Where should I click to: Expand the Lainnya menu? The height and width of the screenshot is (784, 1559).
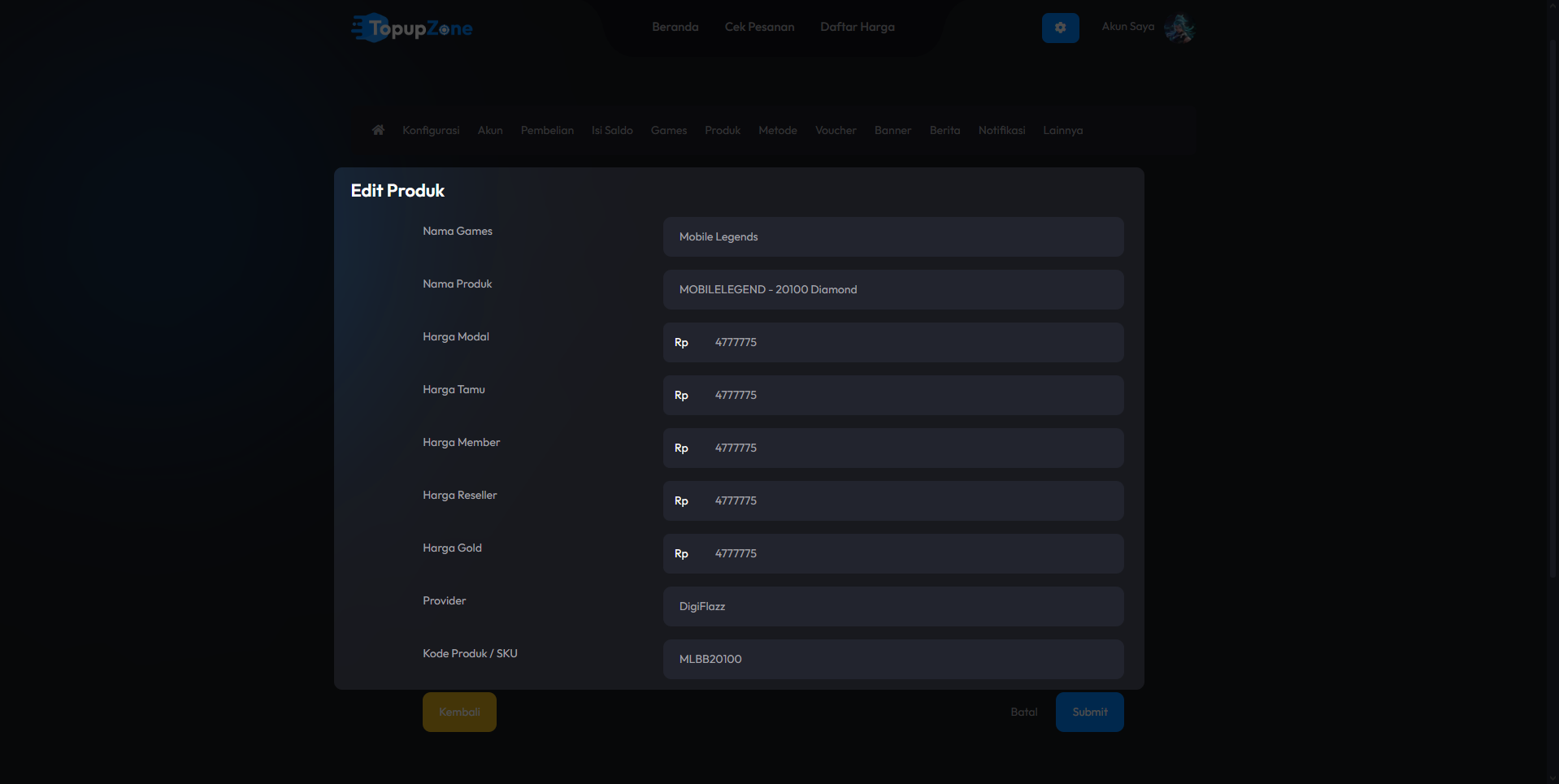pos(1062,130)
